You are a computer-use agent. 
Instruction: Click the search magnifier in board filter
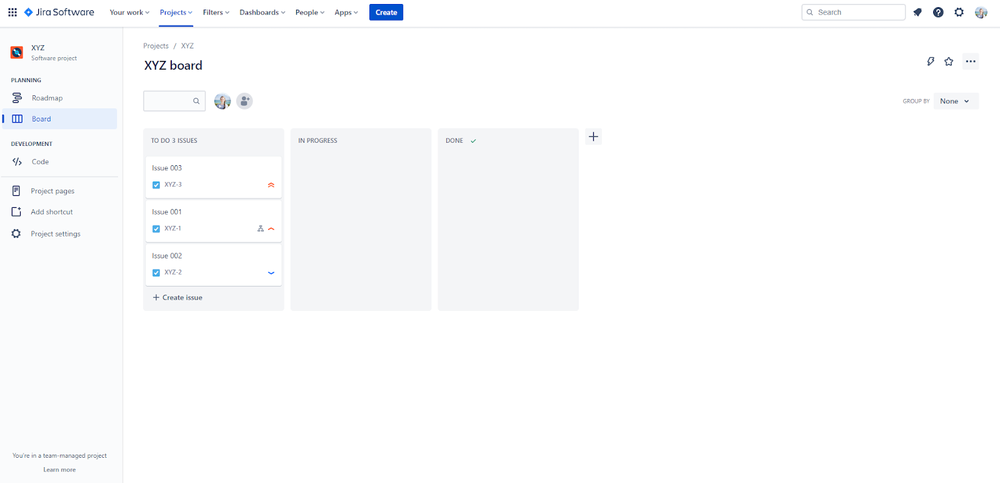[196, 101]
